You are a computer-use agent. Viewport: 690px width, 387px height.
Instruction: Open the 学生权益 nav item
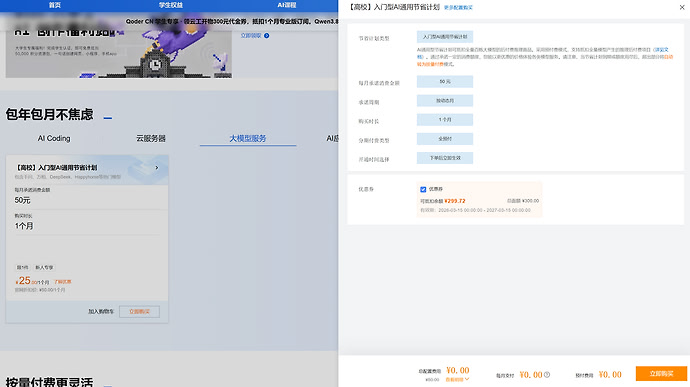171,5
